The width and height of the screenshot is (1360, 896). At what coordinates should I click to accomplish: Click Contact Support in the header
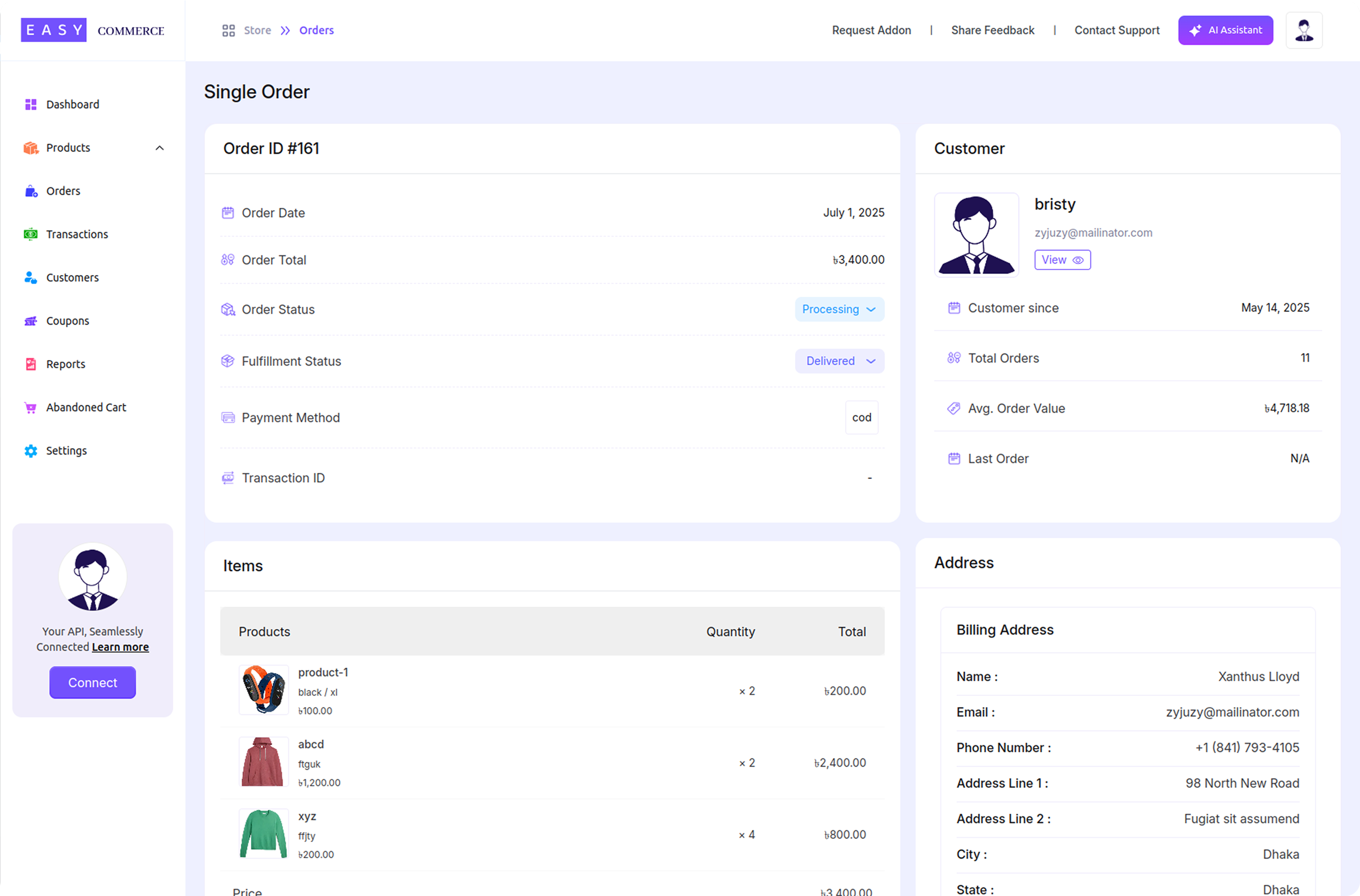[1117, 30]
